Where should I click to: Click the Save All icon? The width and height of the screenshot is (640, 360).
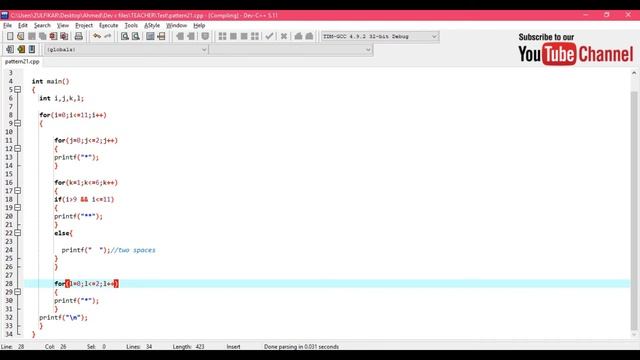tap(42, 36)
